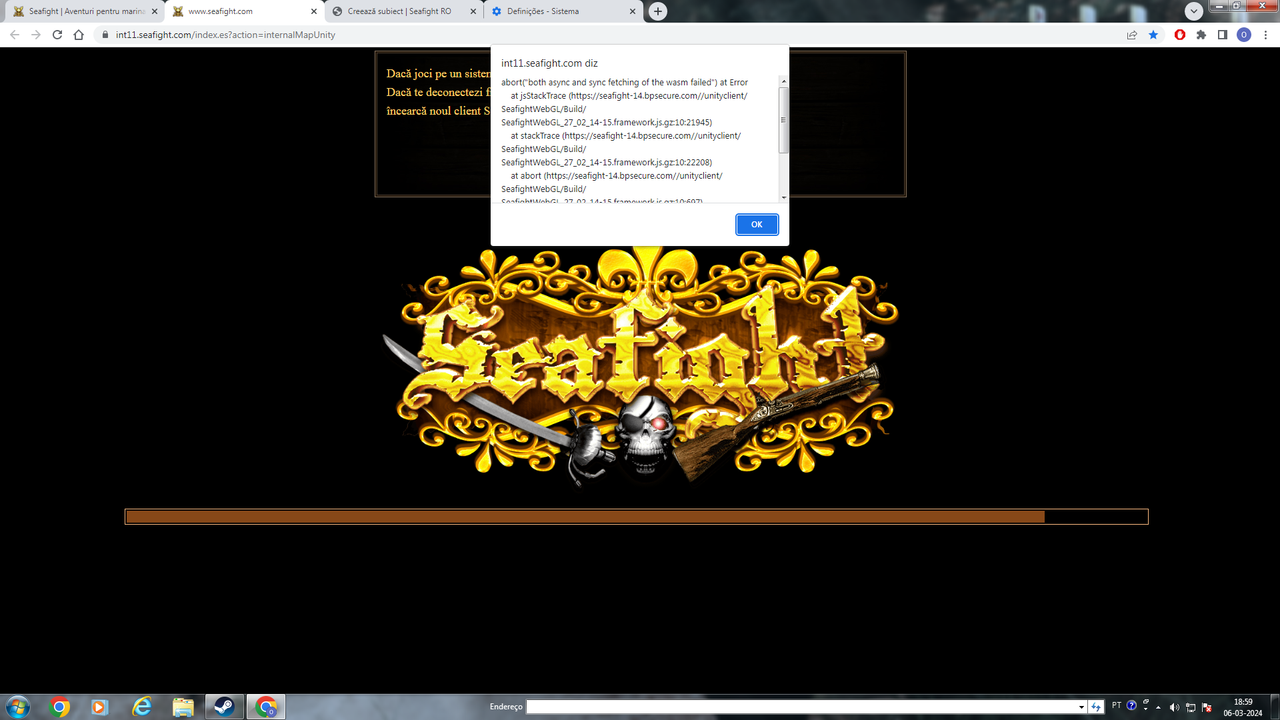Toggle the browser side panel
This screenshot has height=720, width=1280.
(1222, 34)
